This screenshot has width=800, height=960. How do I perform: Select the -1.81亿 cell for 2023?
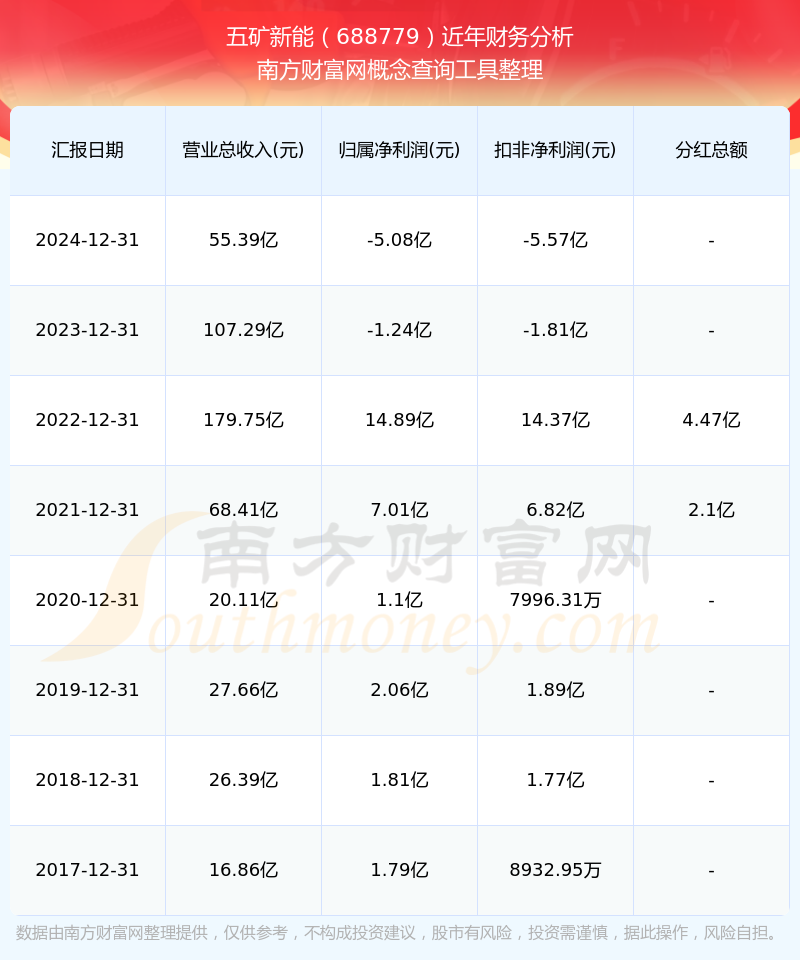click(x=555, y=331)
